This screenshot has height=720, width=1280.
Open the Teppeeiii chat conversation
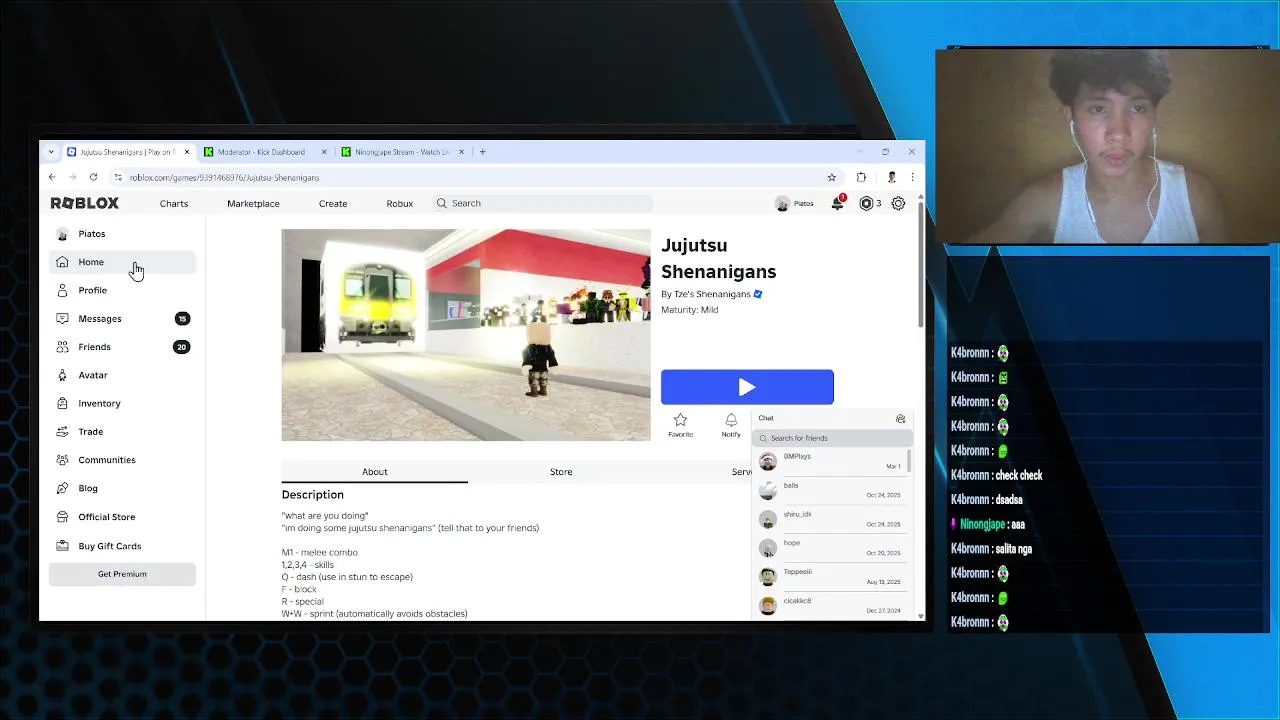tap(830, 576)
